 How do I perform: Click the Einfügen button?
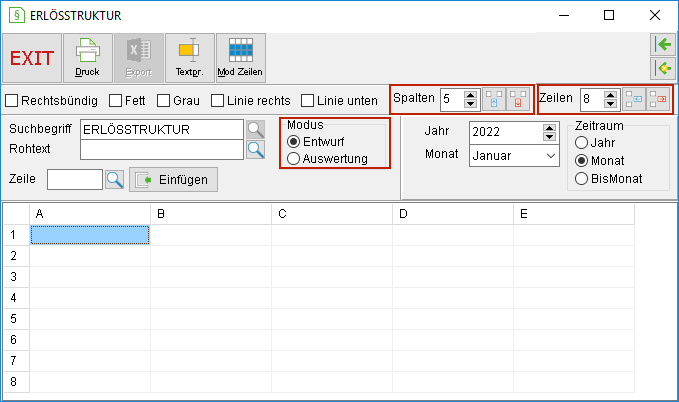coord(173,179)
